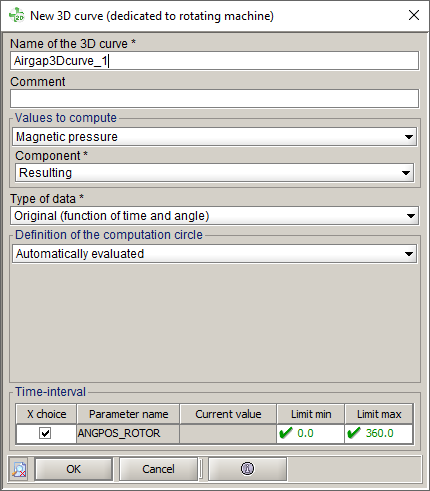The height and width of the screenshot is (491, 430).
Task: Click the magnifier icon at bottom left
Action: [19, 469]
